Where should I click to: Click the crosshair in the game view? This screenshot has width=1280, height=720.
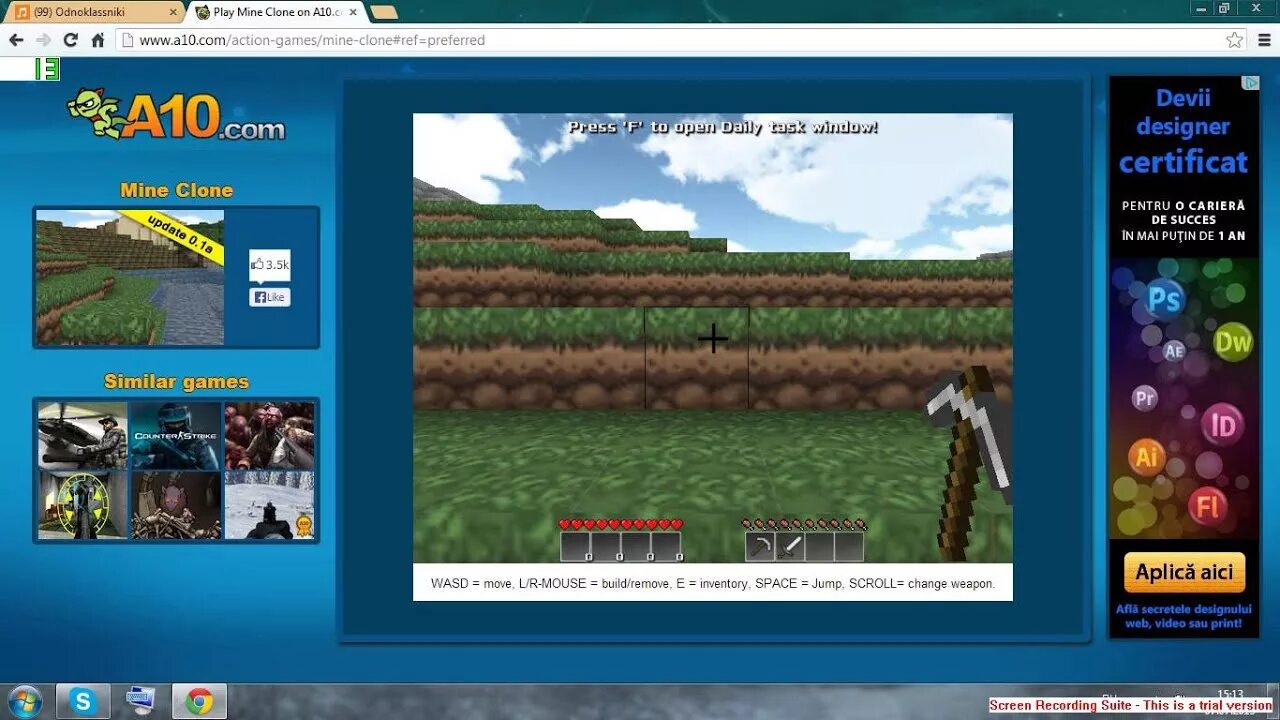[713, 339]
